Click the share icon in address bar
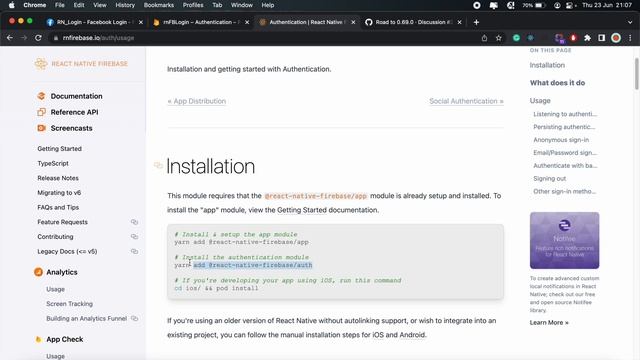This screenshot has height=360, width=640. click(x=484, y=38)
